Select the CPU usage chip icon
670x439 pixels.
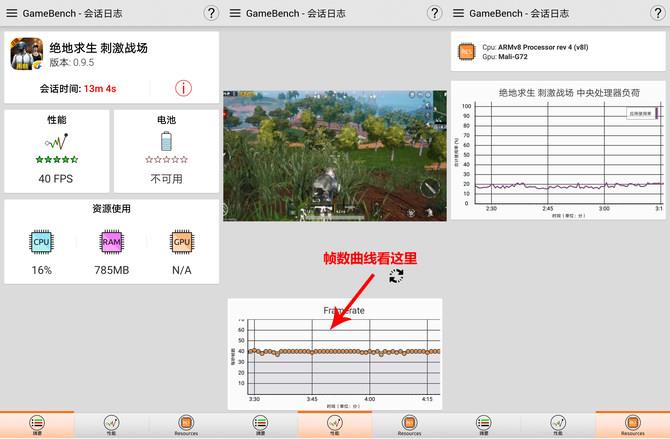(x=41, y=242)
